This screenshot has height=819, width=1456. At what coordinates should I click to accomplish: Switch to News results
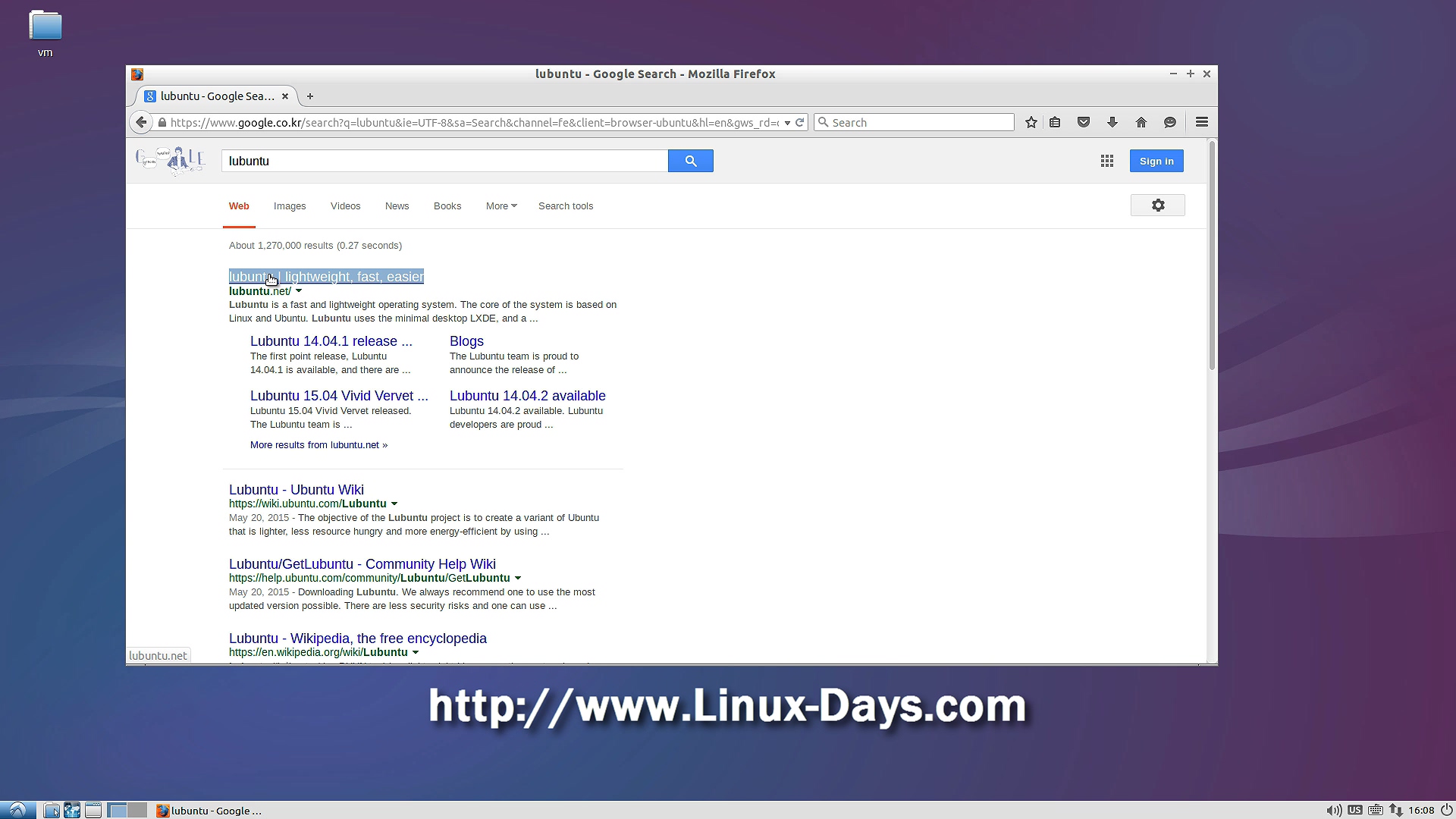(x=397, y=206)
